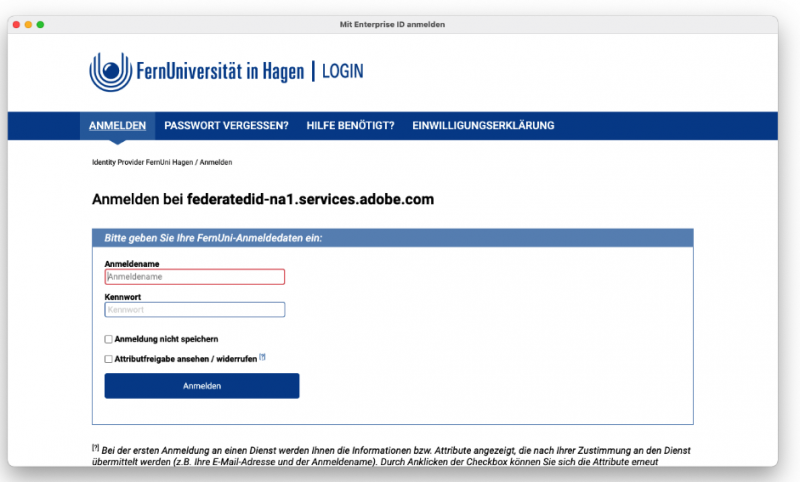800x482 pixels.
Task: Click the blue Anmelden submit button
Action: (x=202, y=386)
